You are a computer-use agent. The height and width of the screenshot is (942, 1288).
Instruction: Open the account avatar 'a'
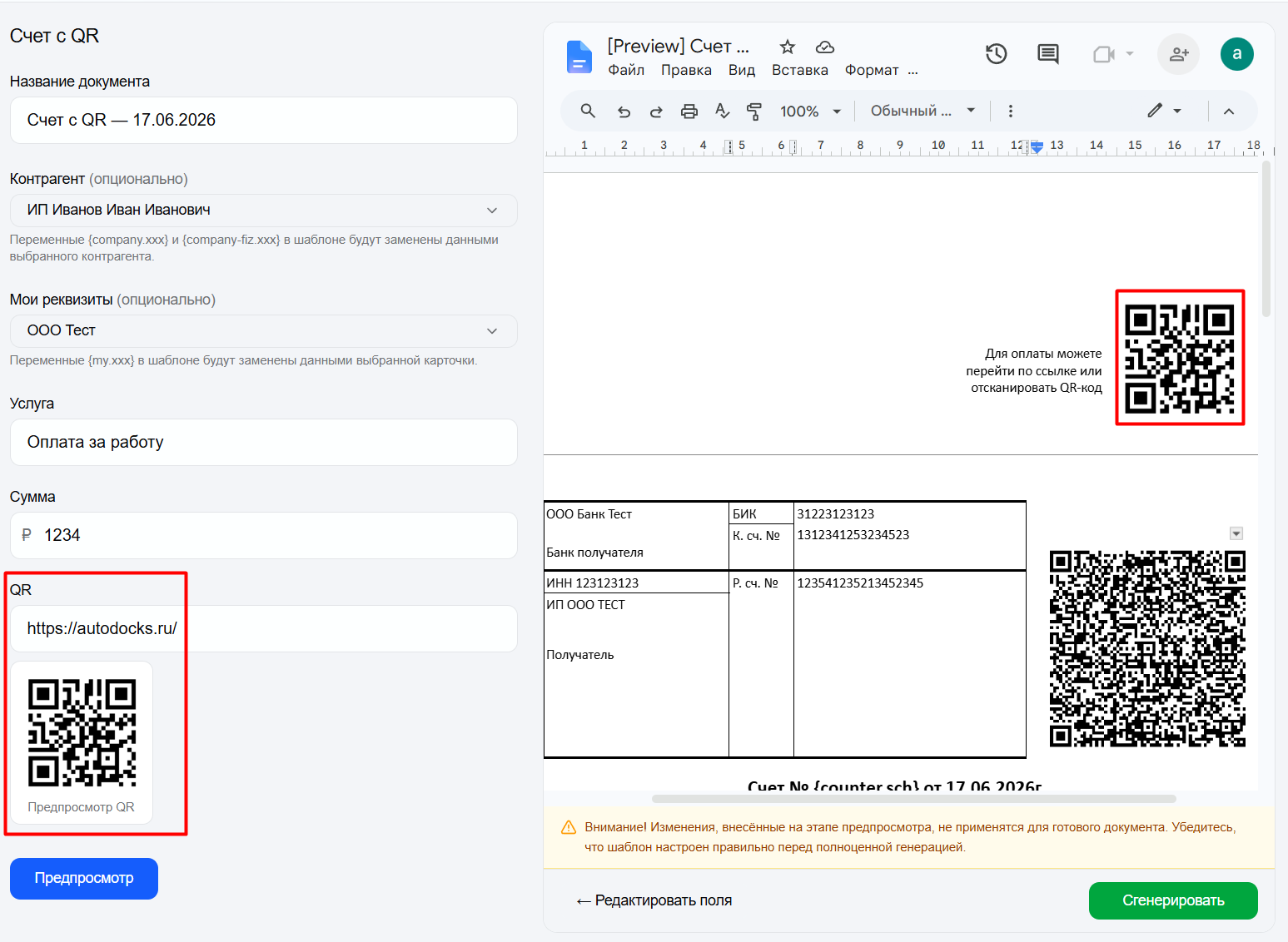click(1237, 54)
